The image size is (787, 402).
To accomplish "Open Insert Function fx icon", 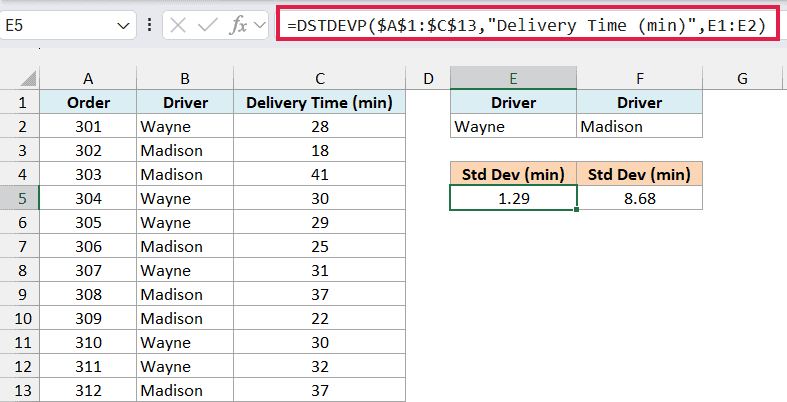I will tap(238, 25).
